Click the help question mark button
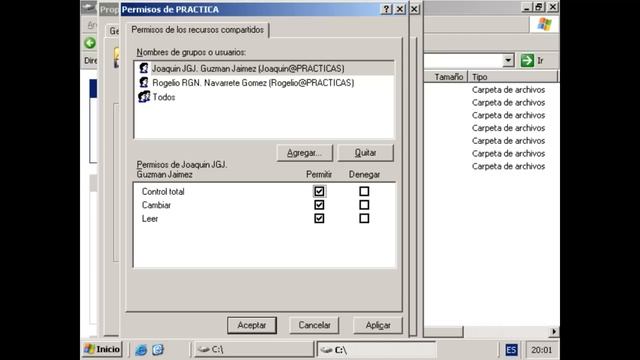This screenshot has height=360, width=640. pos(387,9)
